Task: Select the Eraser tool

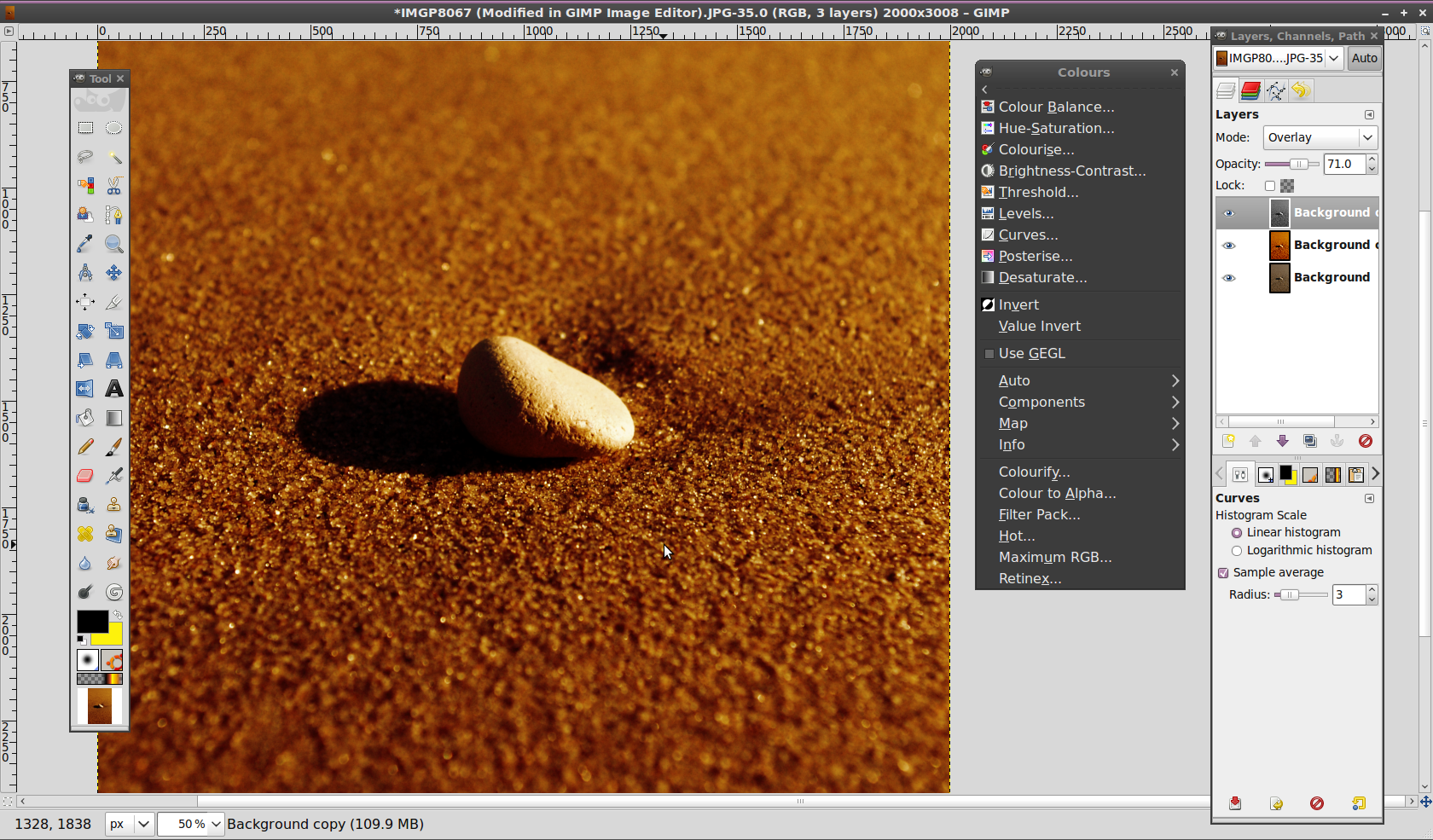Action: tap(85, 476)
